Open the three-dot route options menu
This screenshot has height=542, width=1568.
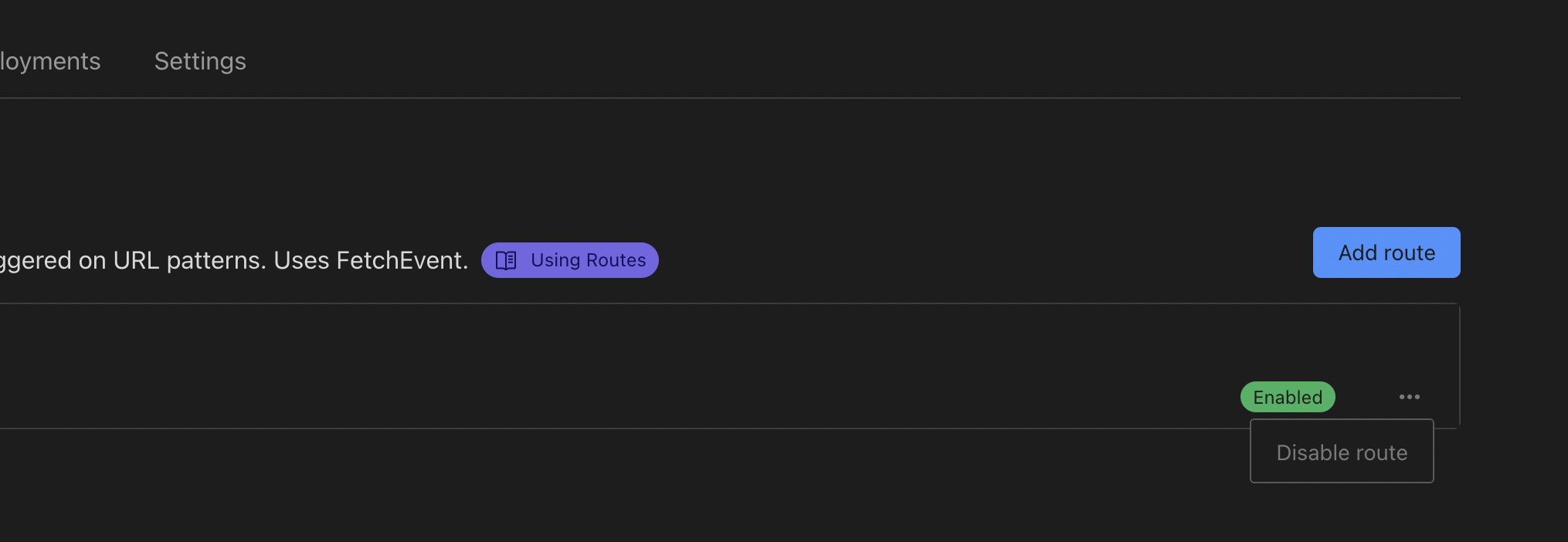pyautogui.click(x=1409, y=397)
